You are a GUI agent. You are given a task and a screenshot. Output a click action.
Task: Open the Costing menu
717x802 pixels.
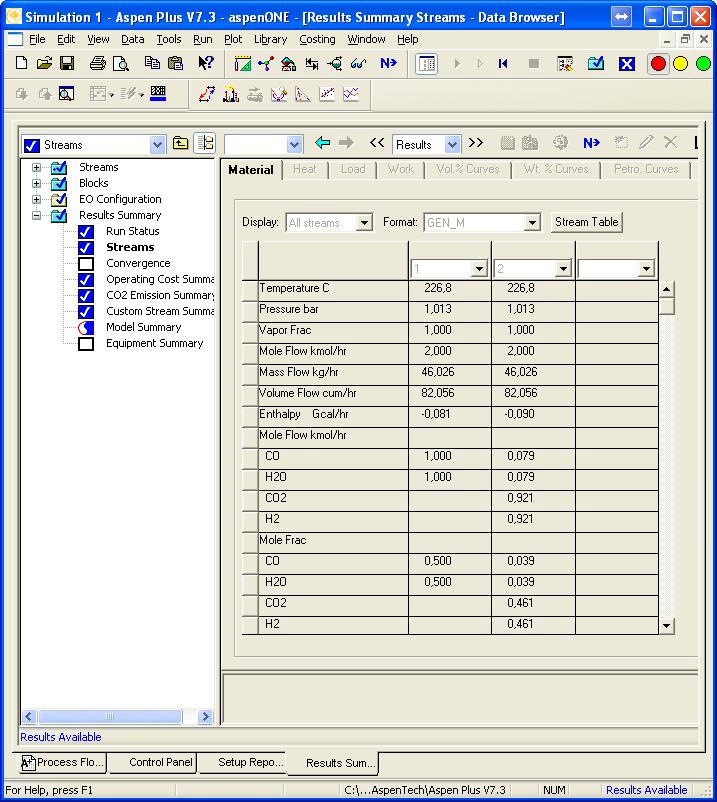click(317, 39)
